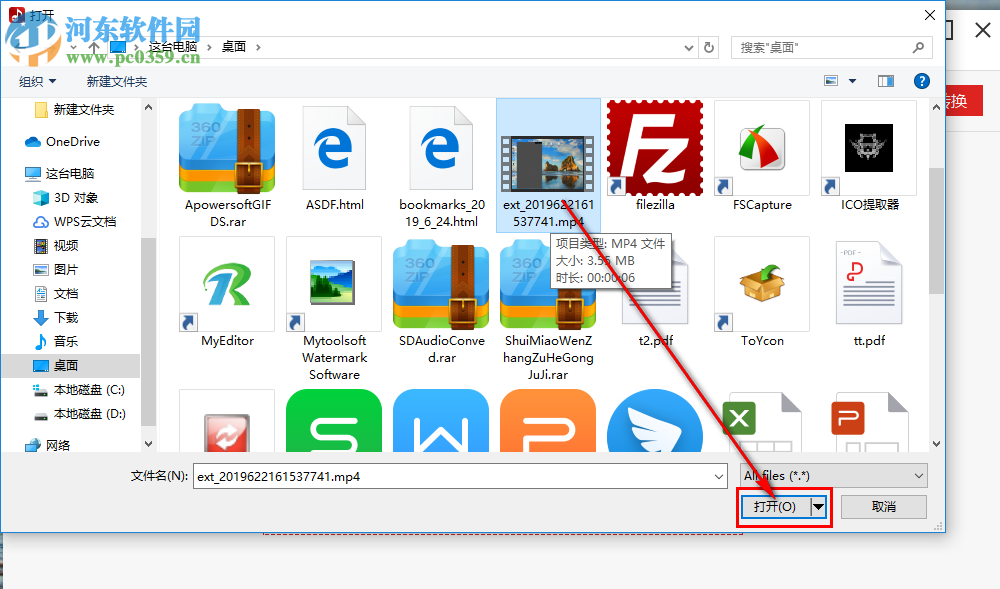Close the 打开 dialog window
The height and width of the screenshot is (589, 1000).
(930, 15)
